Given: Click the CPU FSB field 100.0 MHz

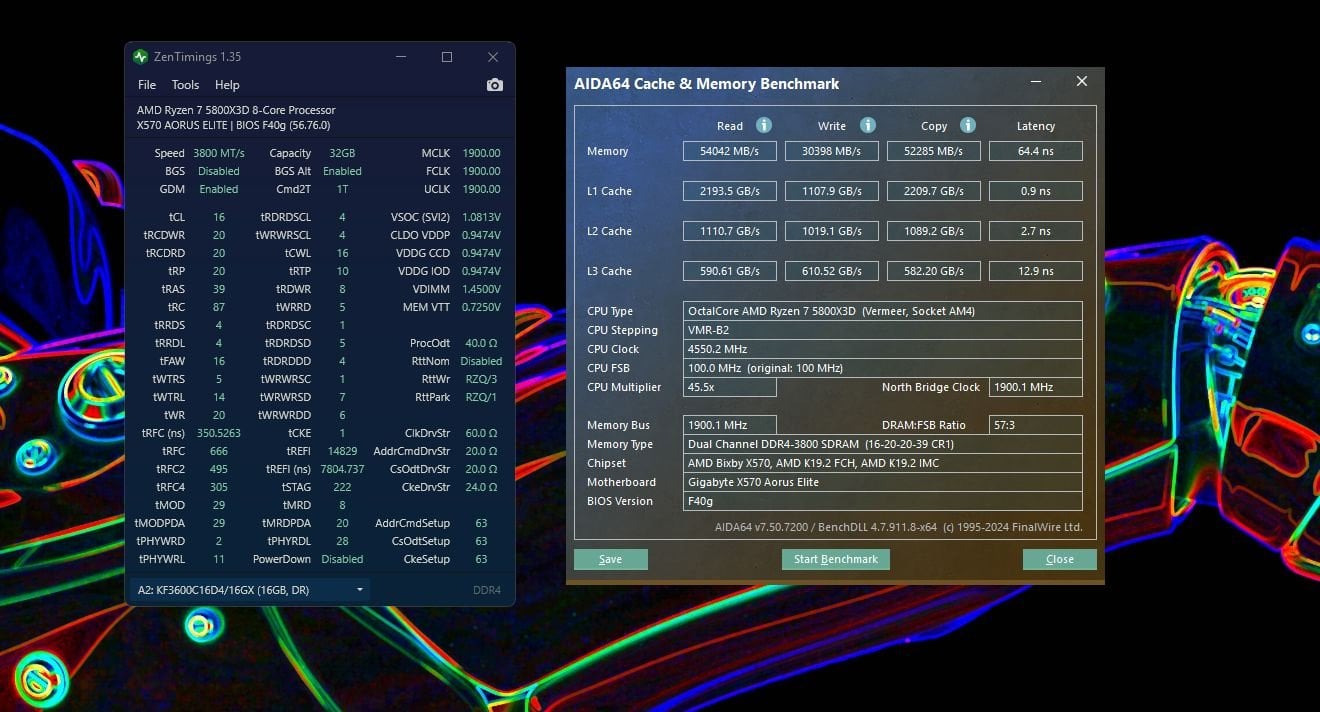Looking at the screenshot, I should pos(883,368).
